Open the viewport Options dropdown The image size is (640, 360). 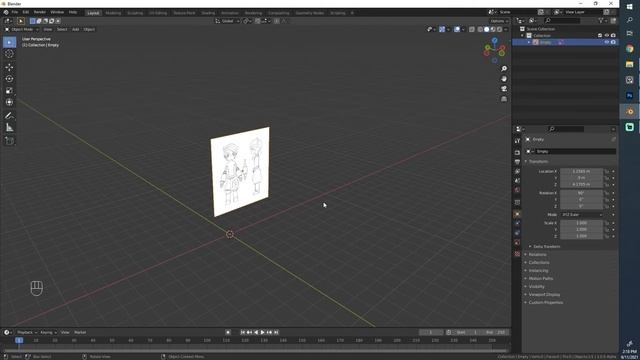point(500,21)
